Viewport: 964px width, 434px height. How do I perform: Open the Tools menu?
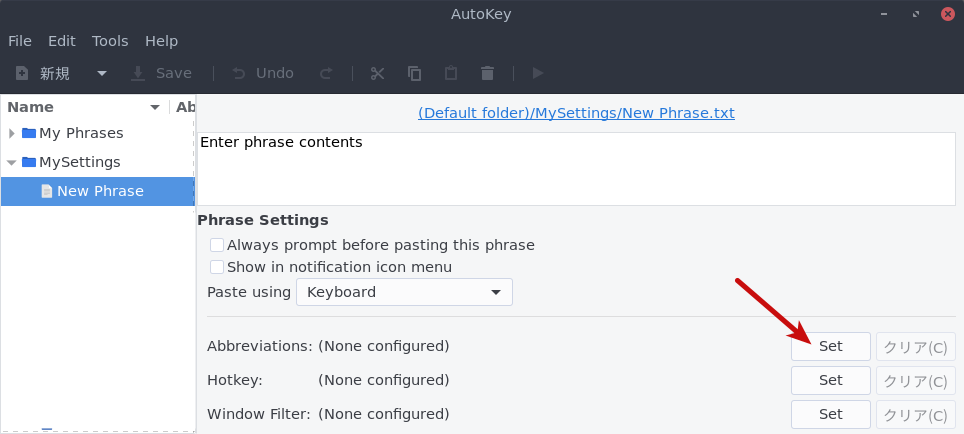[x=110, y=41]
